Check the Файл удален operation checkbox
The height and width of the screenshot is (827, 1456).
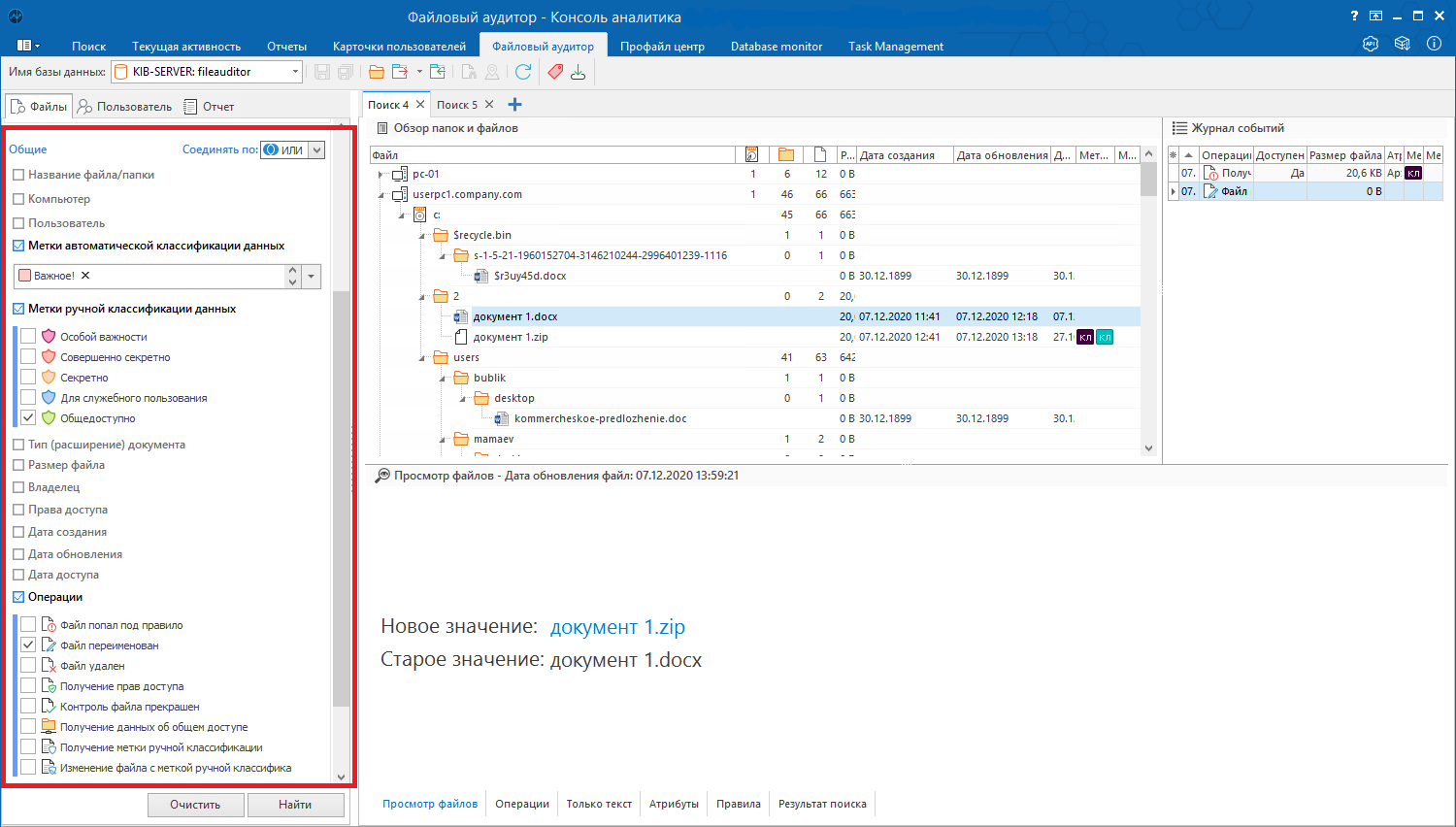[28, 665]
